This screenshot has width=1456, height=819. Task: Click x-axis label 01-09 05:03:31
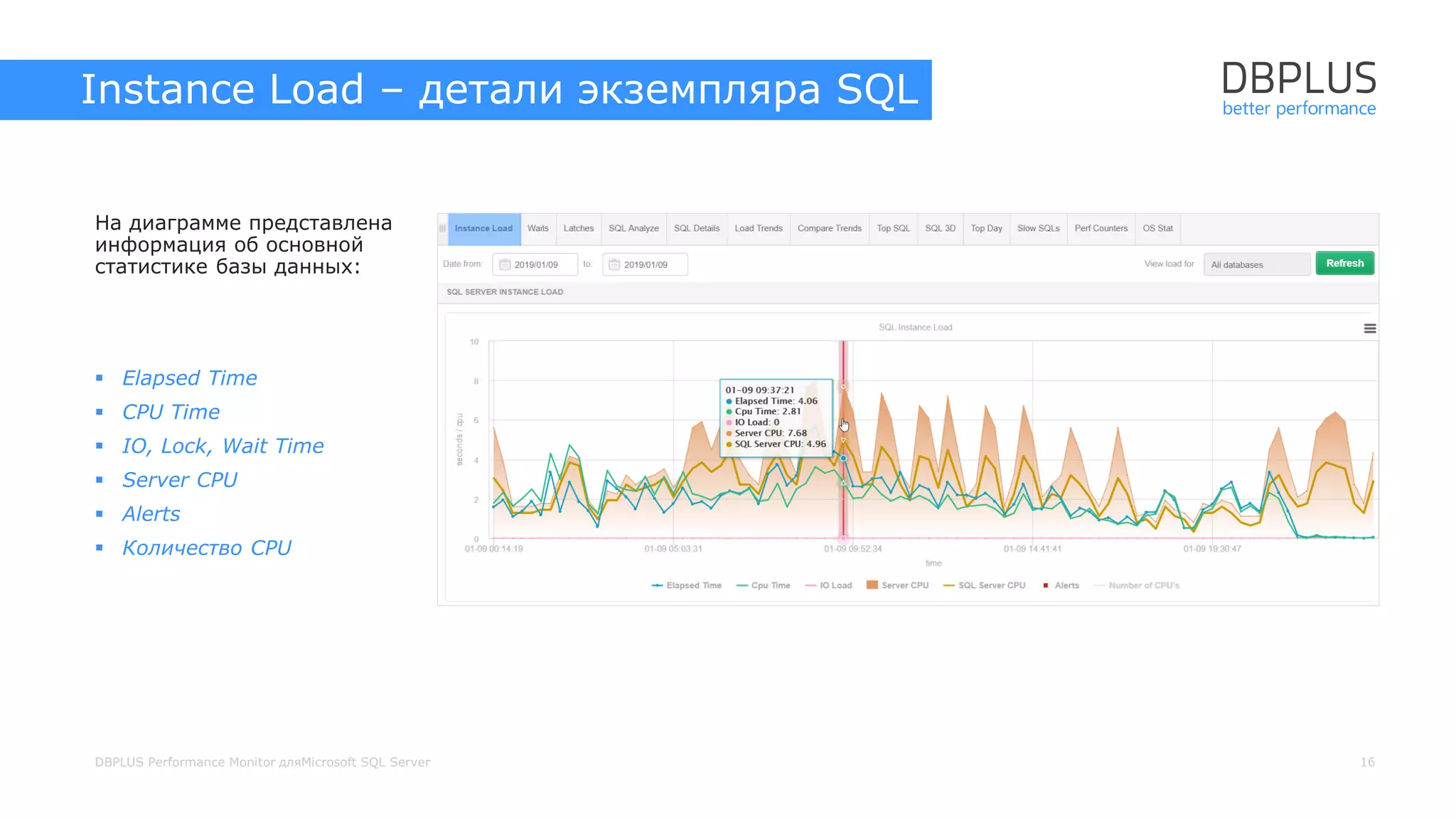click(673, 549)
